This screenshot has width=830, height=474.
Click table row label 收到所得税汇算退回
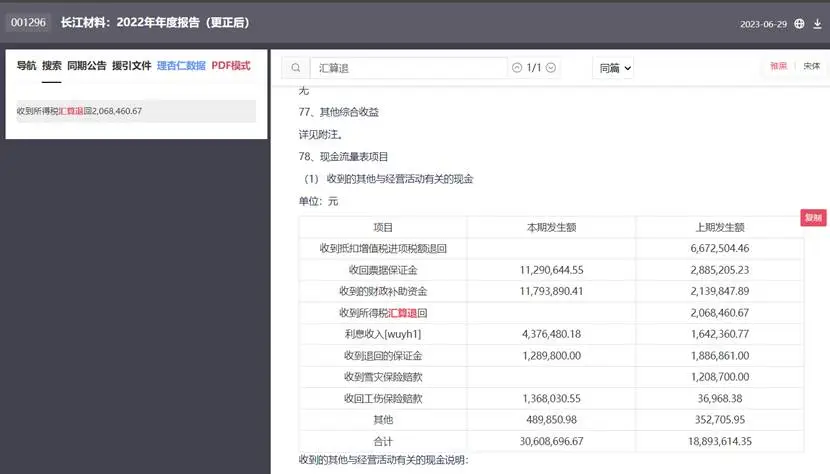click(383, 313)
